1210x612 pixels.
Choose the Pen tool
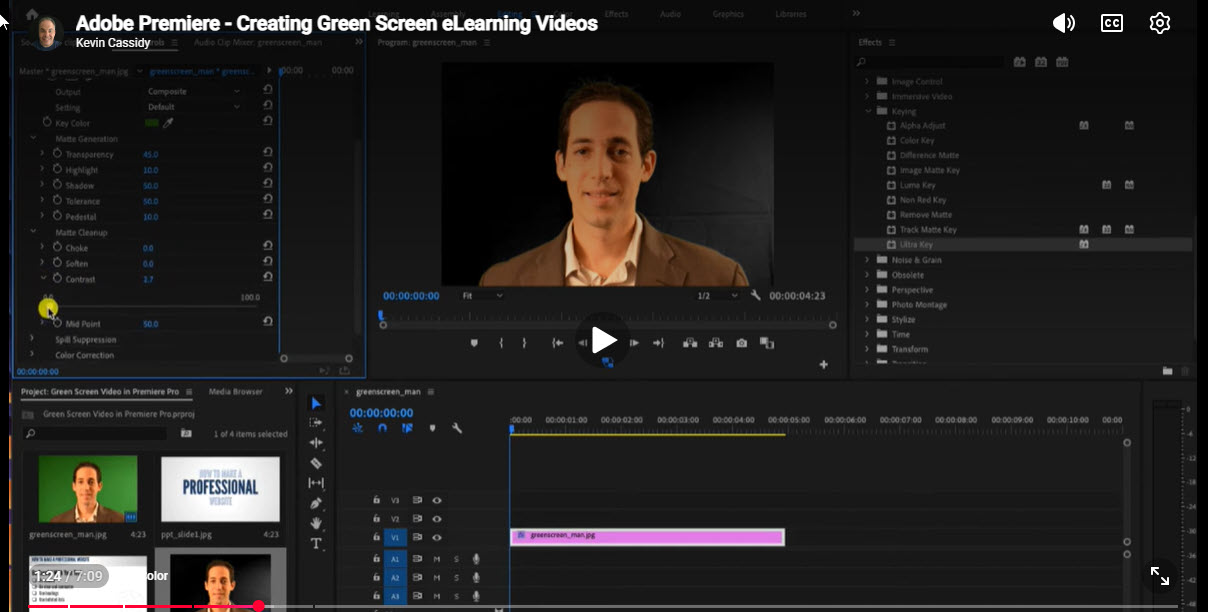tap(316, 503)
